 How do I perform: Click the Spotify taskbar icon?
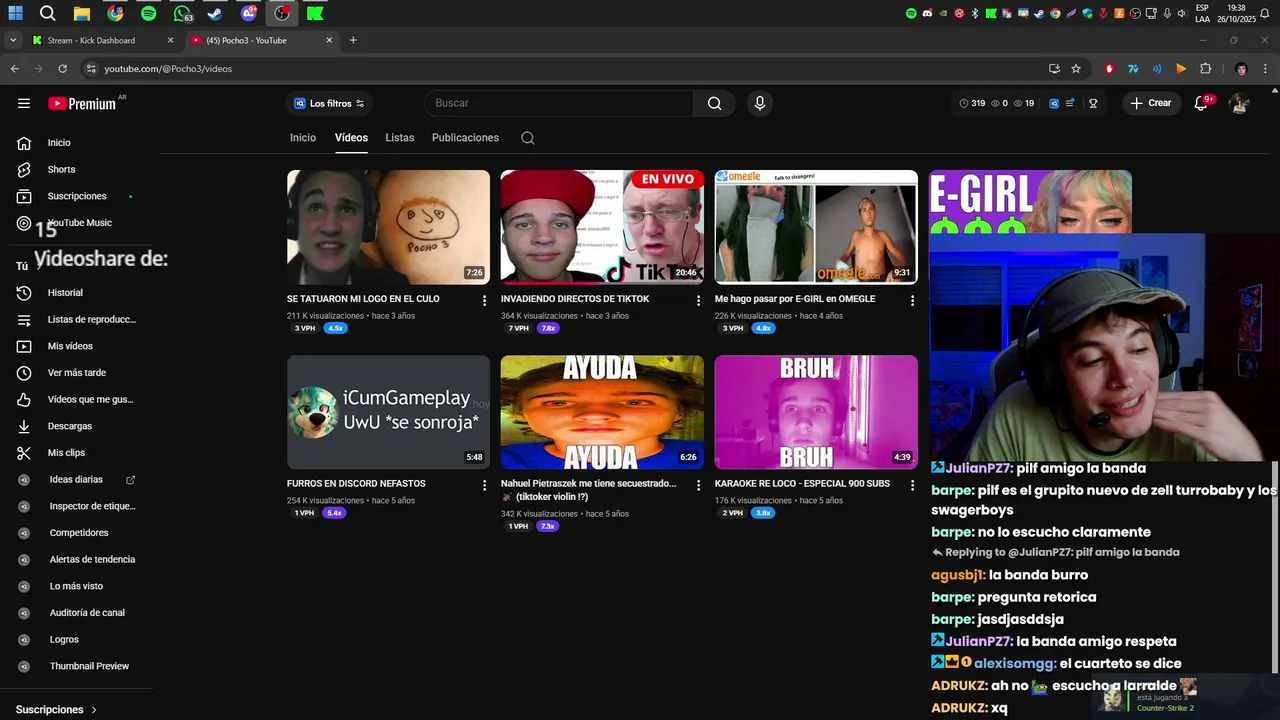pyautogui.click(x=148, y=14)
